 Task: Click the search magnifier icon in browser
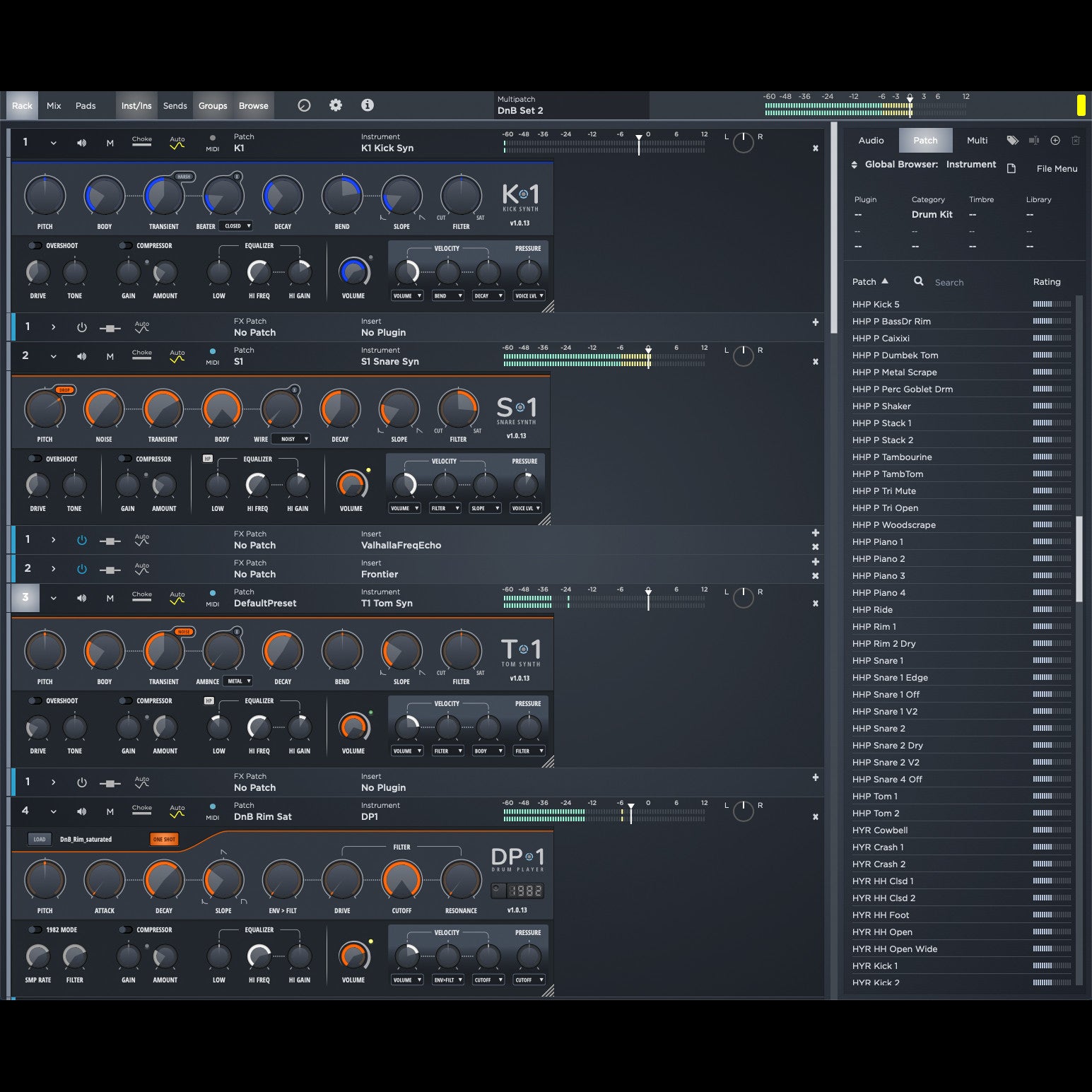[919, 281]
